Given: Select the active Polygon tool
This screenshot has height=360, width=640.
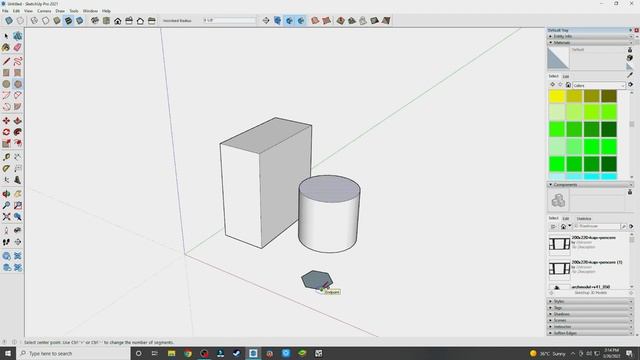Looking at the screenshot, I should pyautogui.click(x=18, y=84).
